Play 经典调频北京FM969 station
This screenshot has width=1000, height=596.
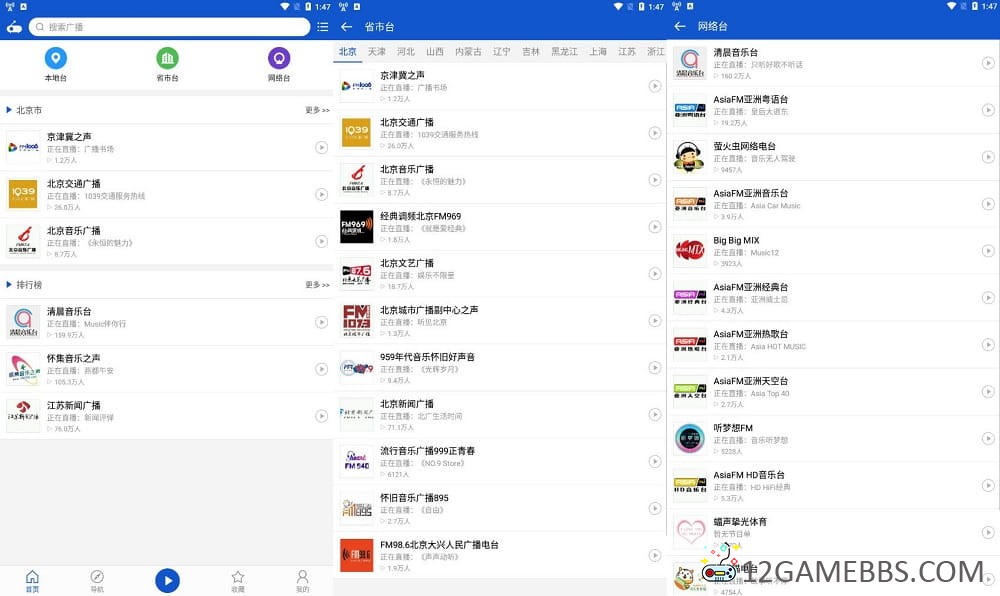[655, 227]
